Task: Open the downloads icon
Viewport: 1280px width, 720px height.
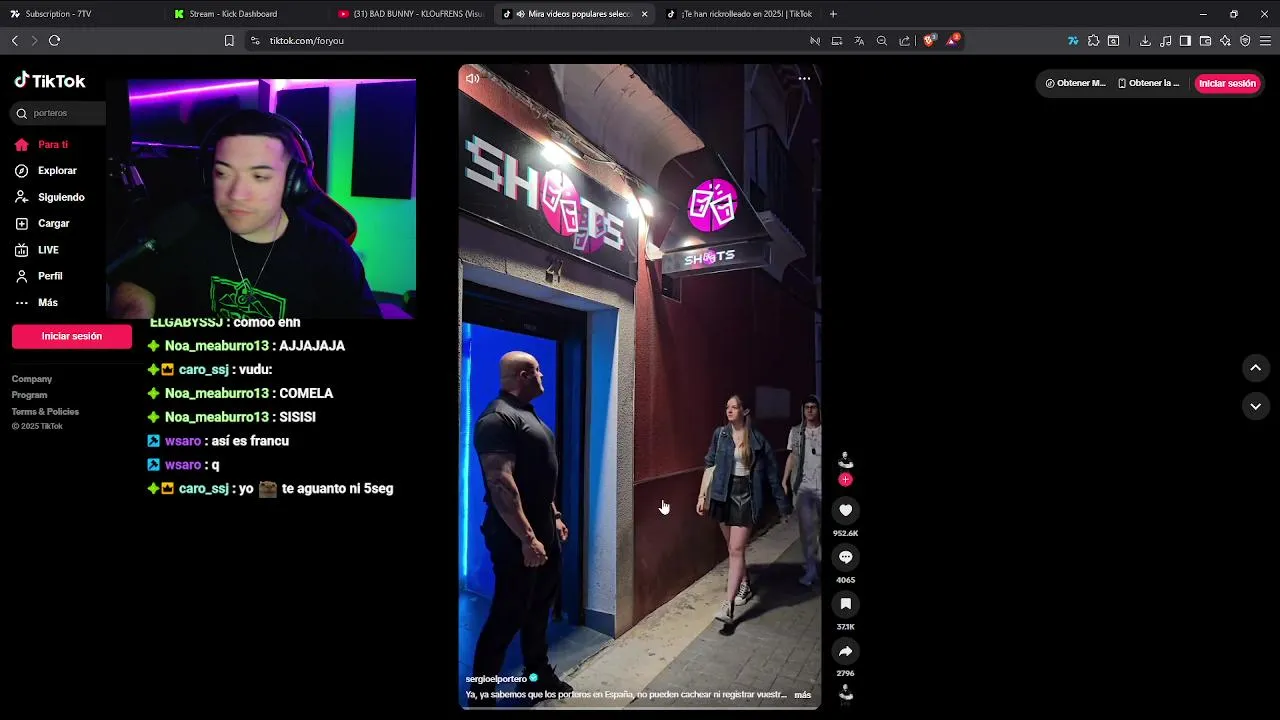Action: (x=1145, y=41)
